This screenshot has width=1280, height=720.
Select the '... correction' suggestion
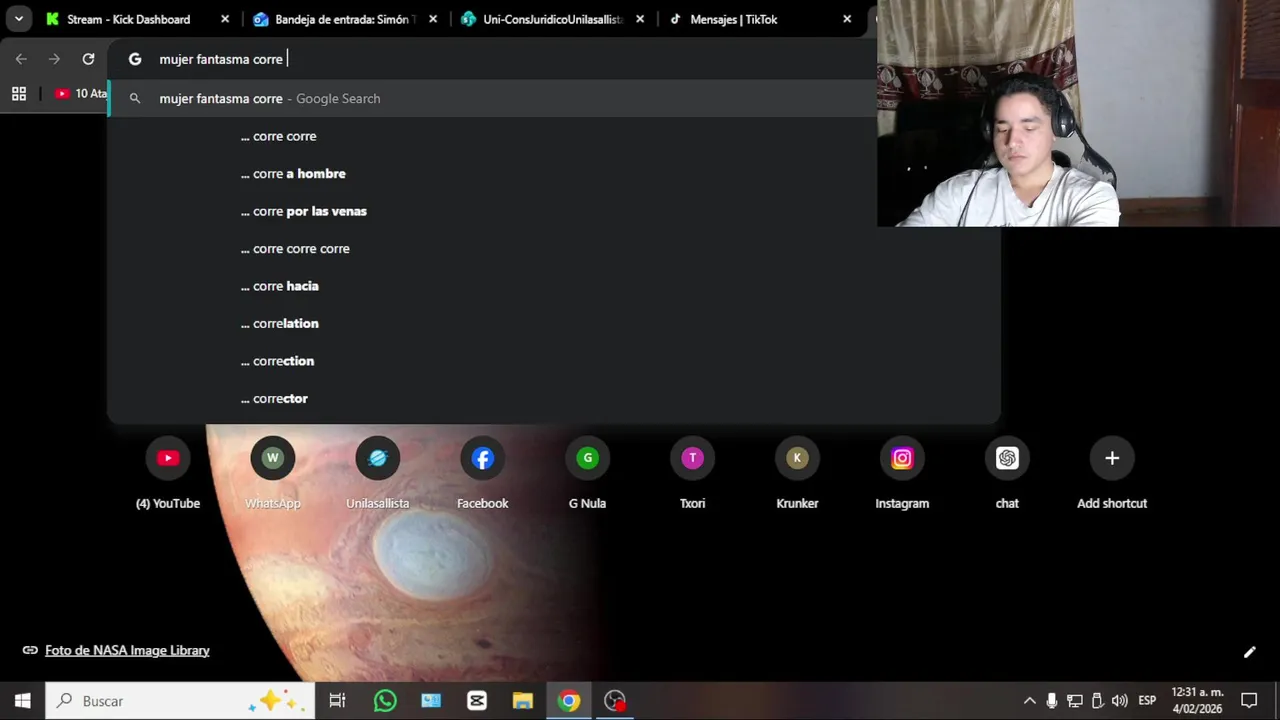click(x=554, y=361)
